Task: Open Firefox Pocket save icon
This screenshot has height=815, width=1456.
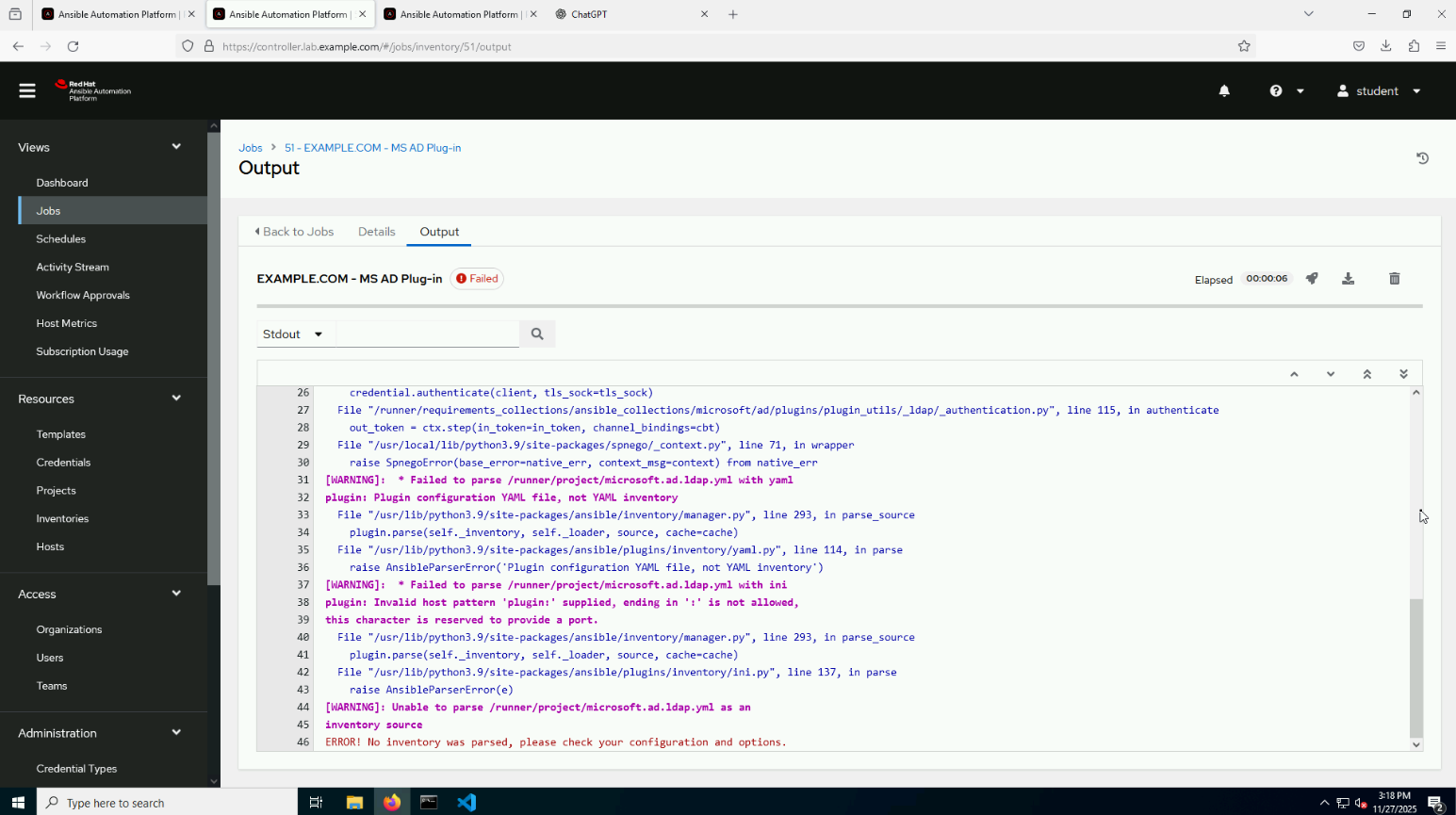Action: [x=1359, y=46]
